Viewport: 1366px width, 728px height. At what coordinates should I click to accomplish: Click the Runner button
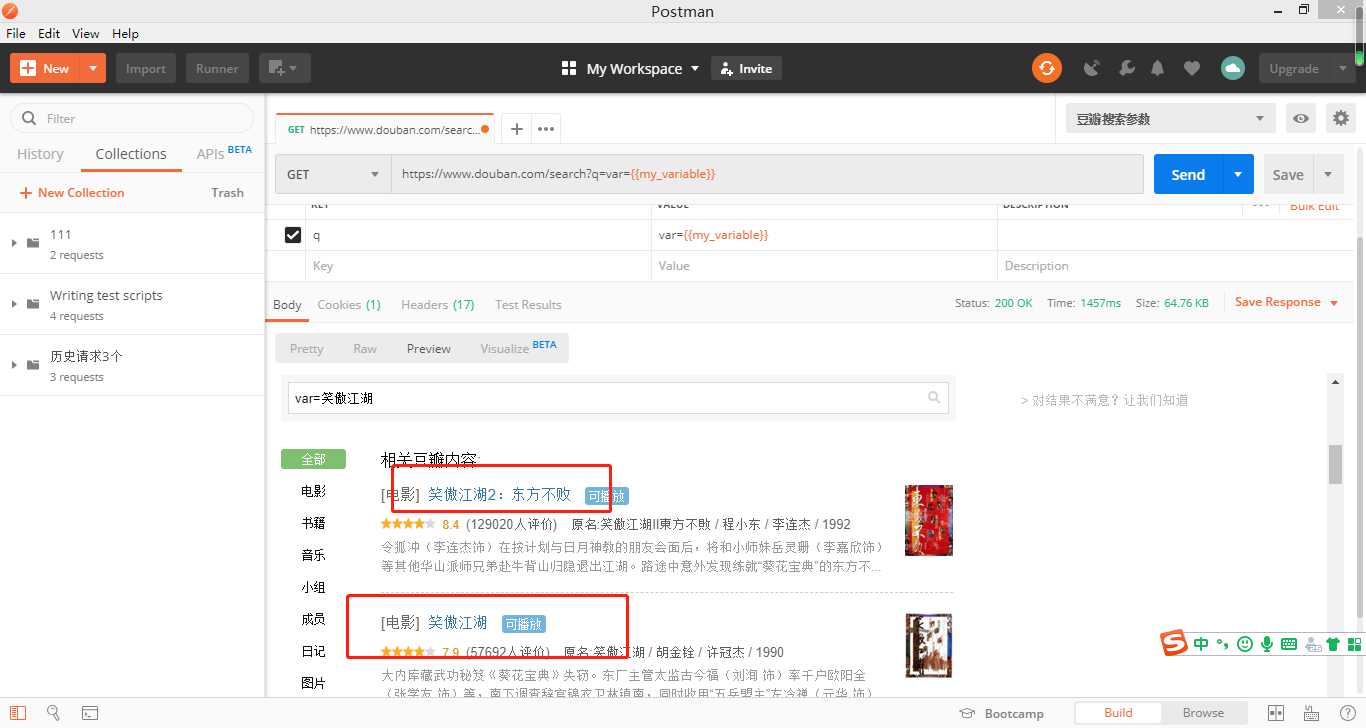[x=217, y=68]
